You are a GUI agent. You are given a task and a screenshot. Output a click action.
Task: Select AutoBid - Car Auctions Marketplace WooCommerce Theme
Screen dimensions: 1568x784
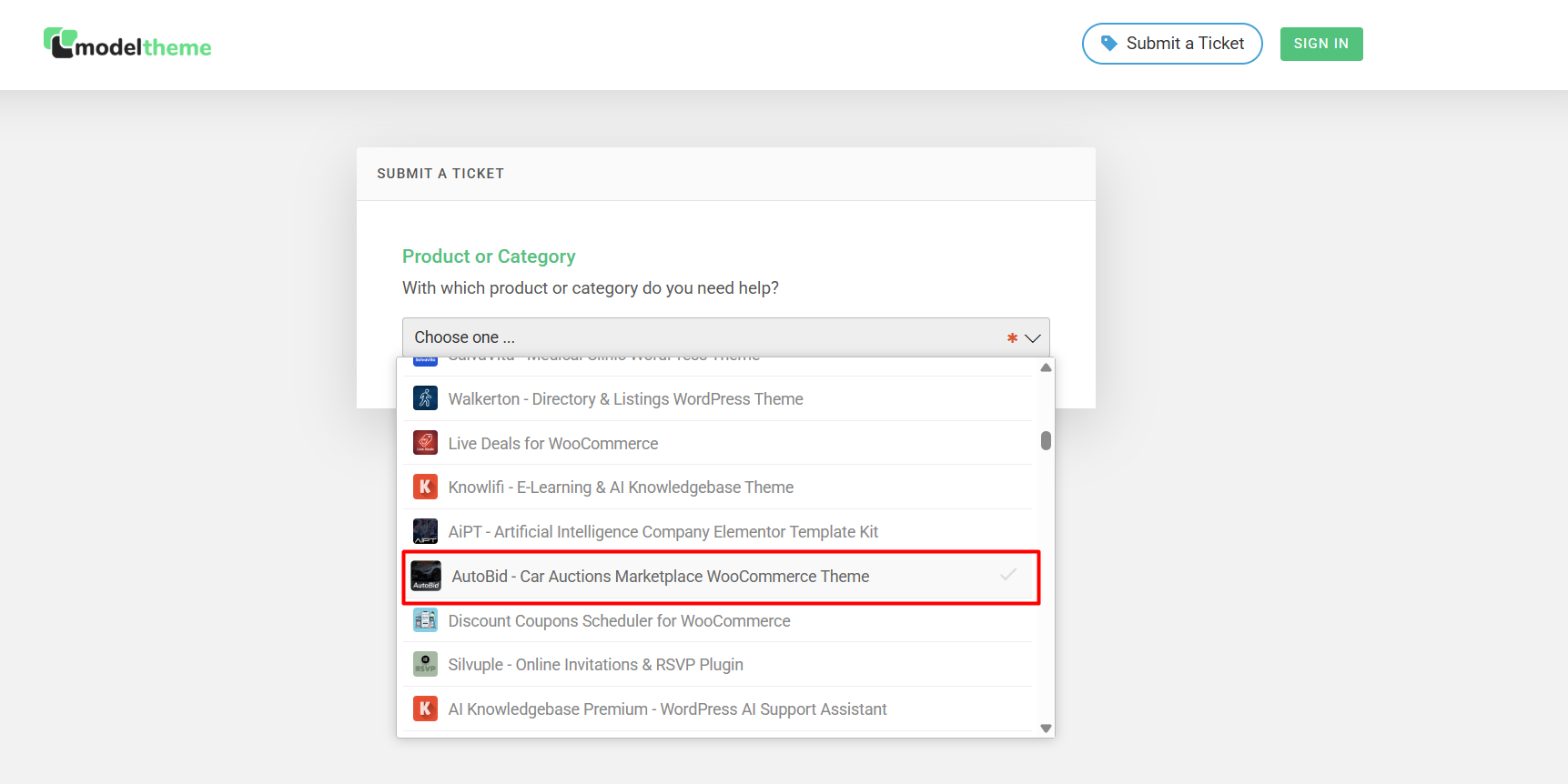[721, 577]
